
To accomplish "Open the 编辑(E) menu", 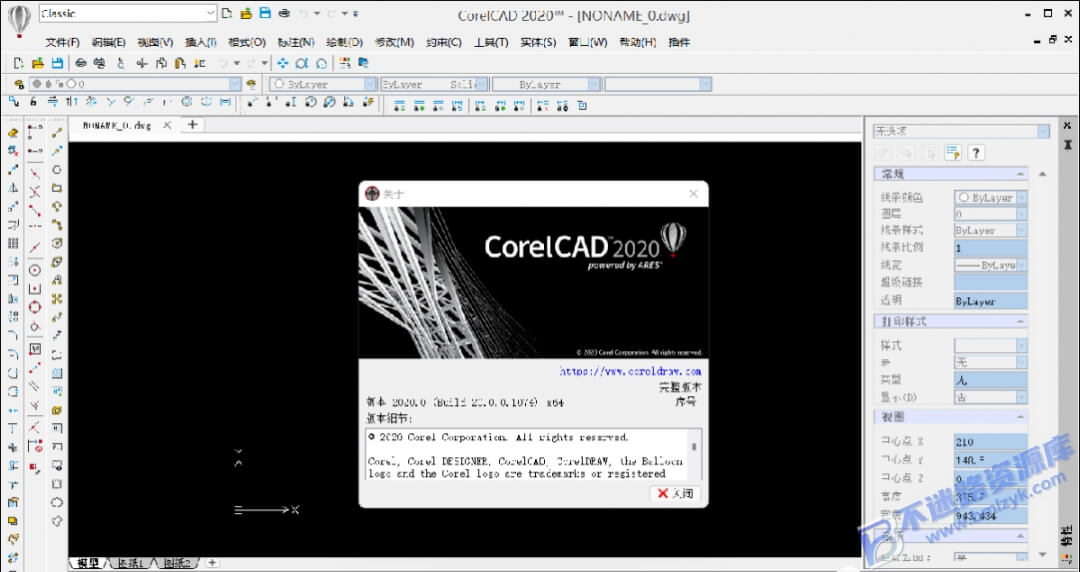I will pos(109,42).
